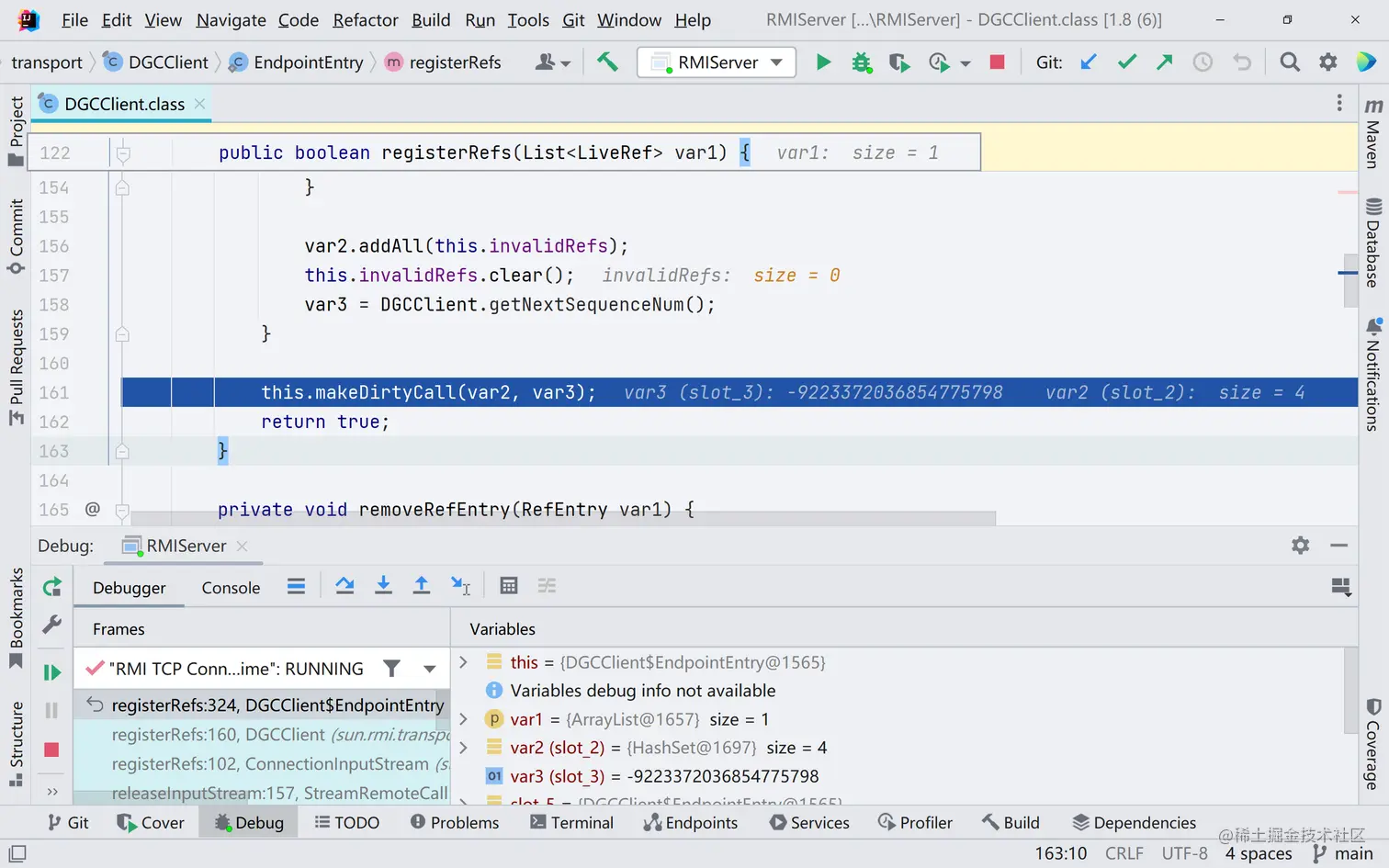Open run with profiler dropdown arrow
The width and height of the screenshot is (1389, 868).
tap(966, 63)
